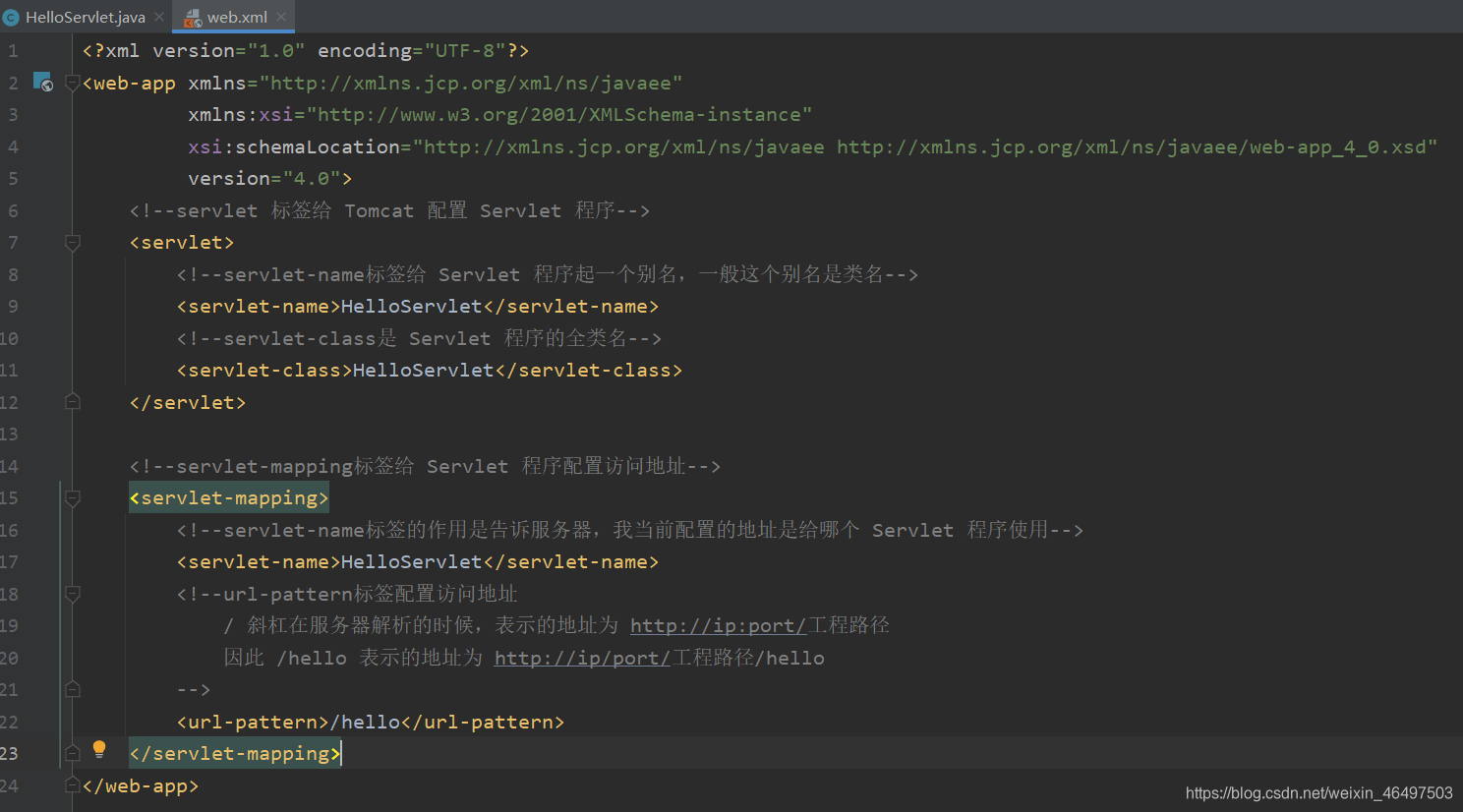Viewport: 1463px width, 812px height.
Task: Click HelloServlet inside servlet-class element
Action: [x=423, y=370]
